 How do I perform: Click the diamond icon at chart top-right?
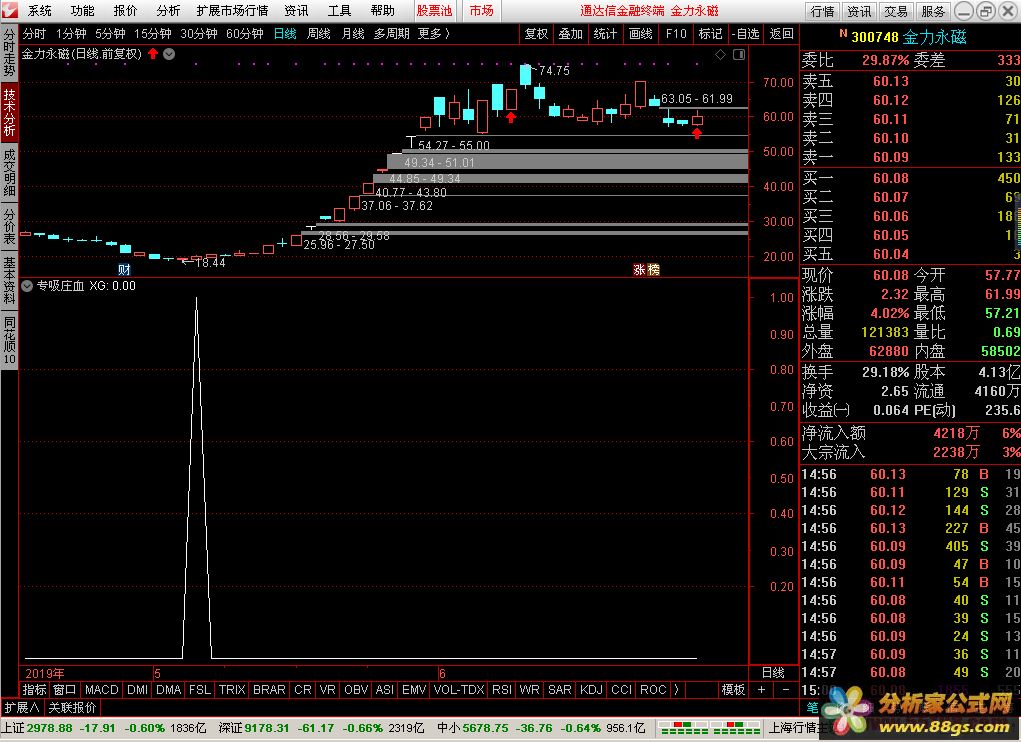(720, 55)
